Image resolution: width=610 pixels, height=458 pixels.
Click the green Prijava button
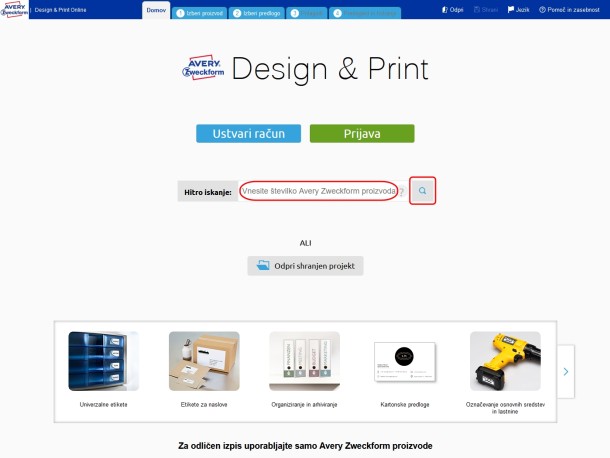[362, 133]
